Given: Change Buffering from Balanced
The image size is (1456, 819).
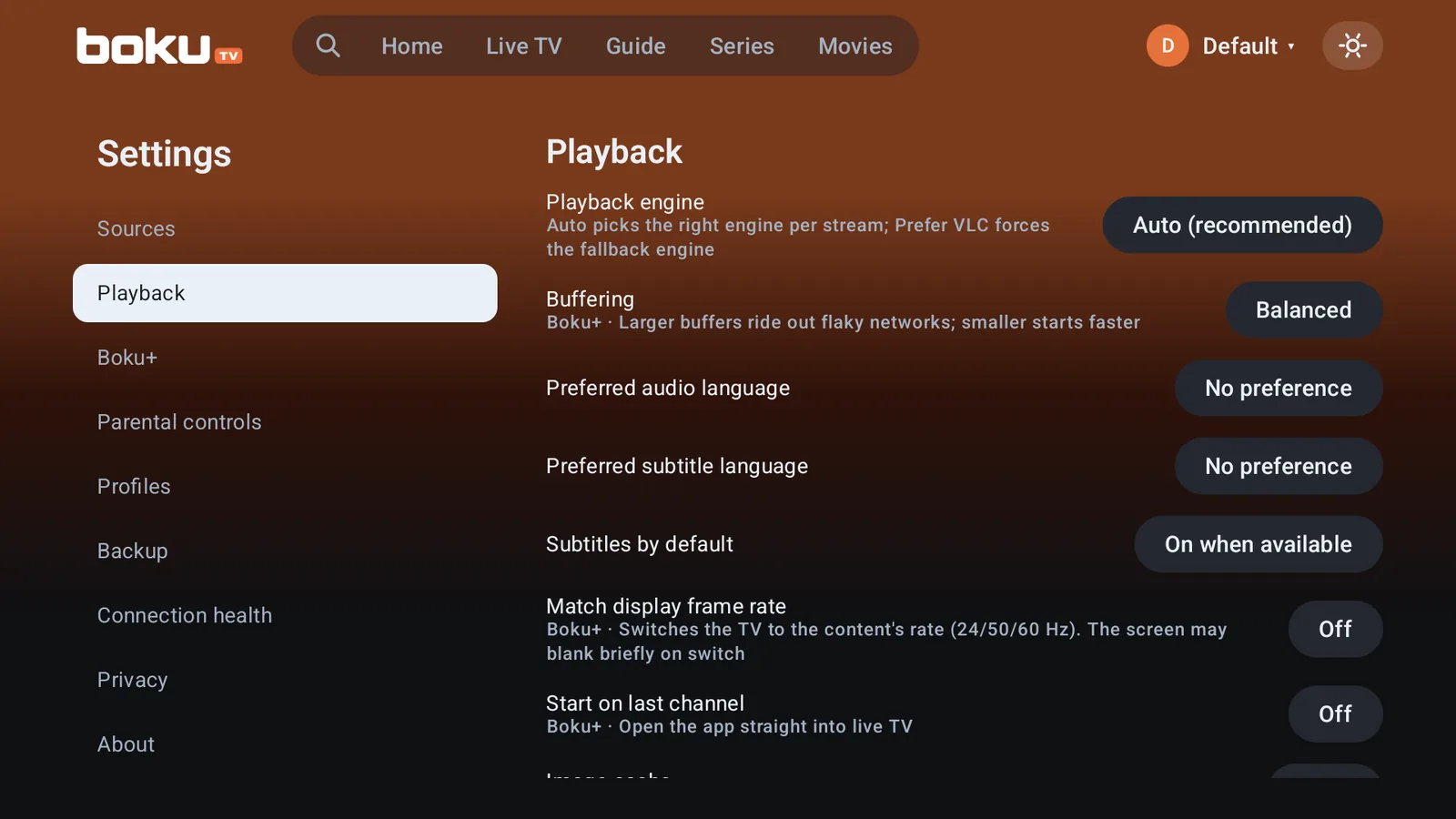Looking at the screenshot, I should (x=1304, y=310).
